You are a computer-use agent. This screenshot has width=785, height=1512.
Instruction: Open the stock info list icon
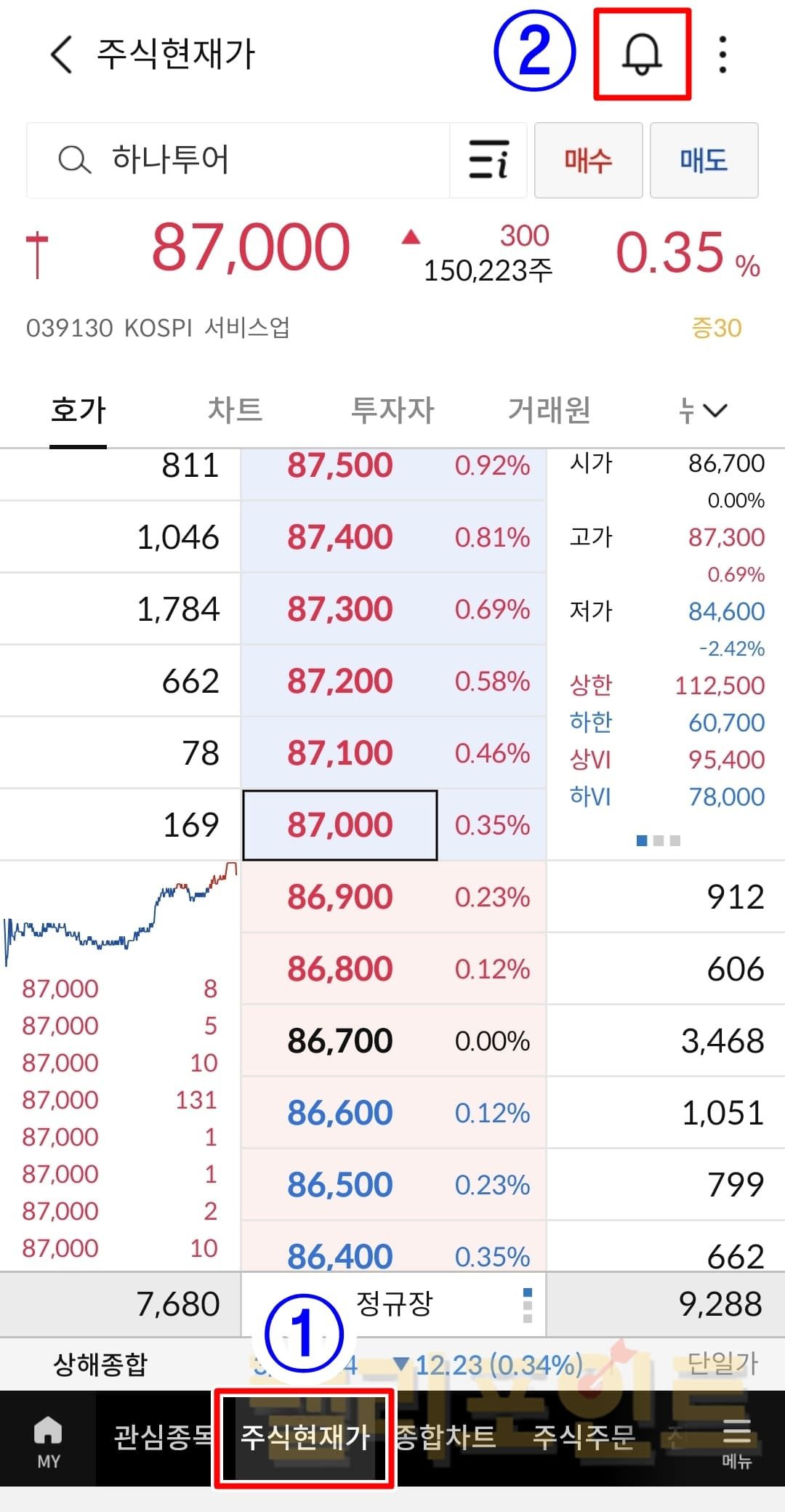coord(488,160)
